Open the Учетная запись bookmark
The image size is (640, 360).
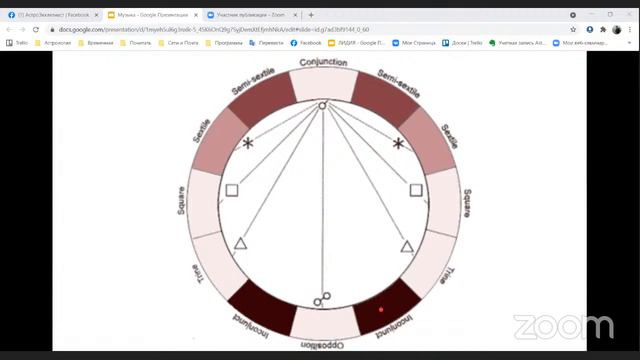coord(517,43)
